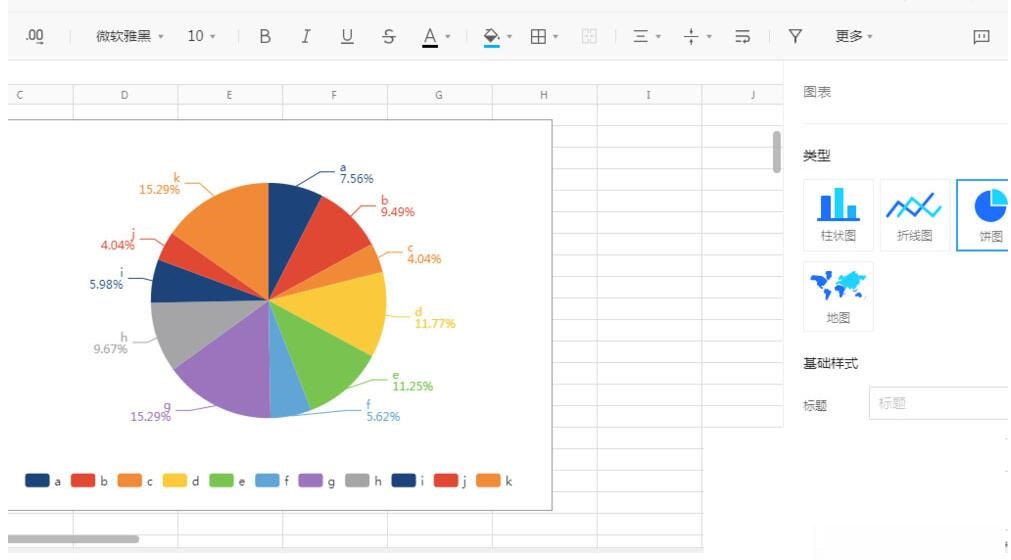Click the 5.98% label for i
Image resolution: width=1011 pixels, height=560 pixels.
point(106,284)
